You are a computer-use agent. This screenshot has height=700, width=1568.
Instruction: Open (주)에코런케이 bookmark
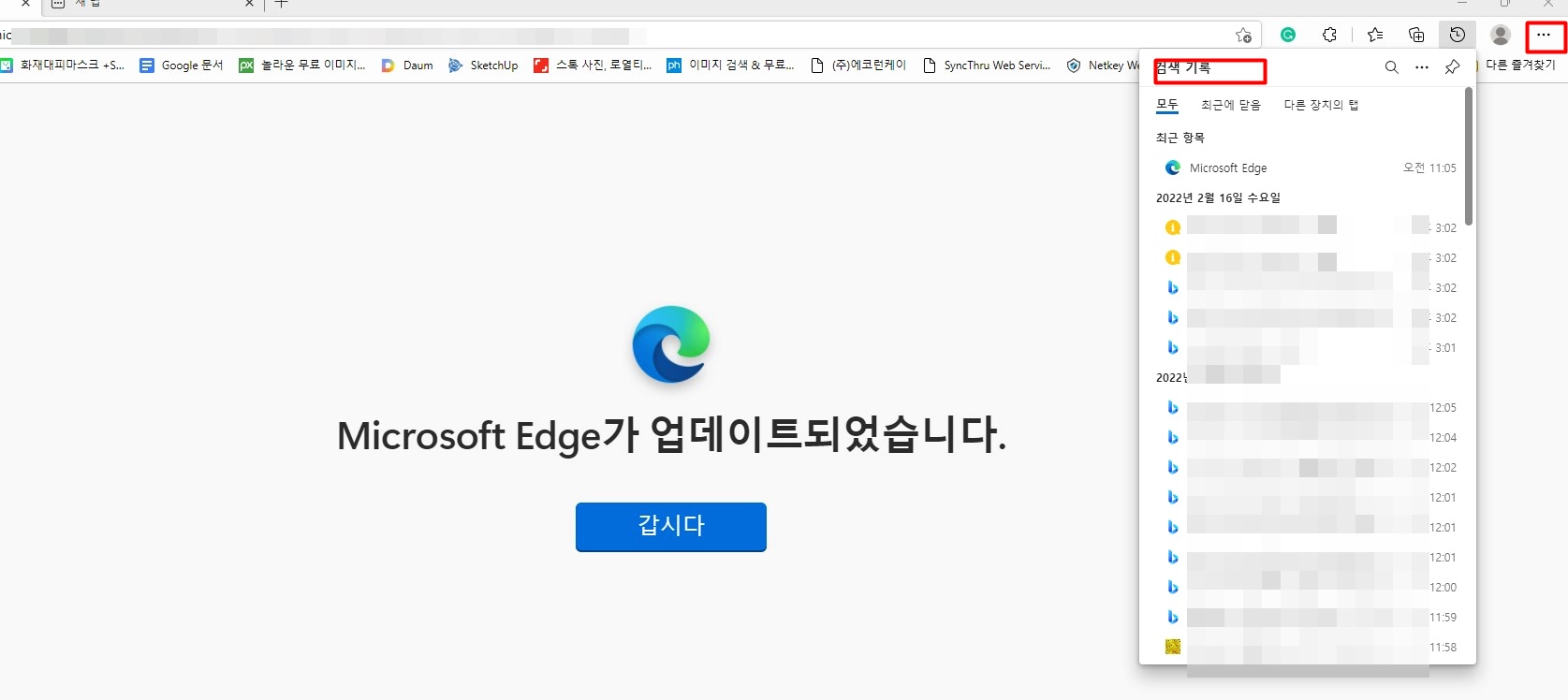858,66
